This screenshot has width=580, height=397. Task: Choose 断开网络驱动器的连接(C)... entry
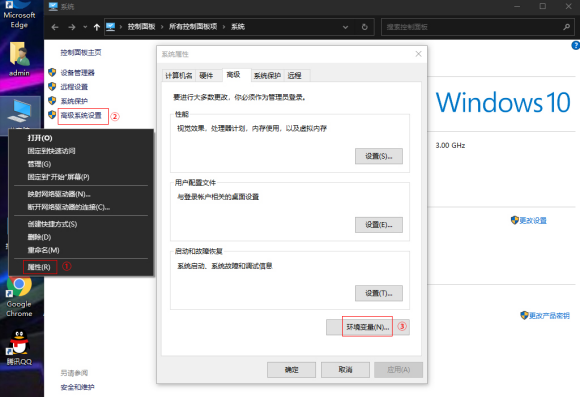click(81, 207)
